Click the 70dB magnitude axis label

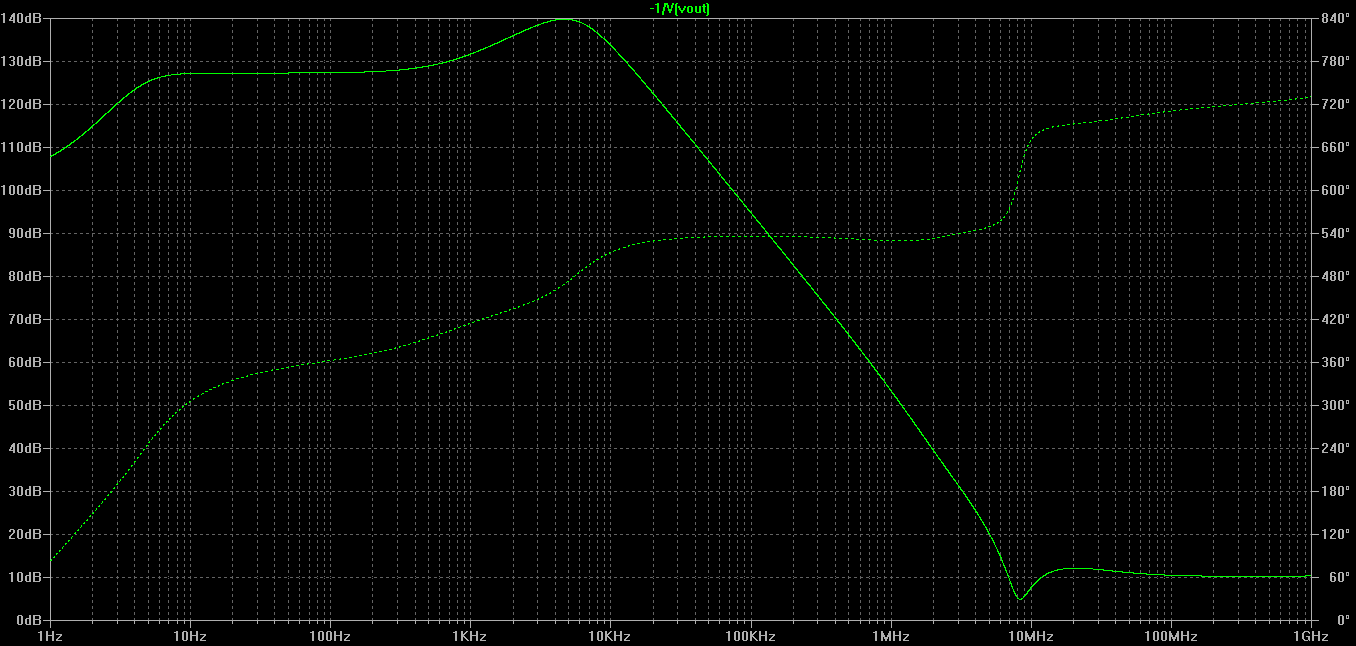[26, 319]
